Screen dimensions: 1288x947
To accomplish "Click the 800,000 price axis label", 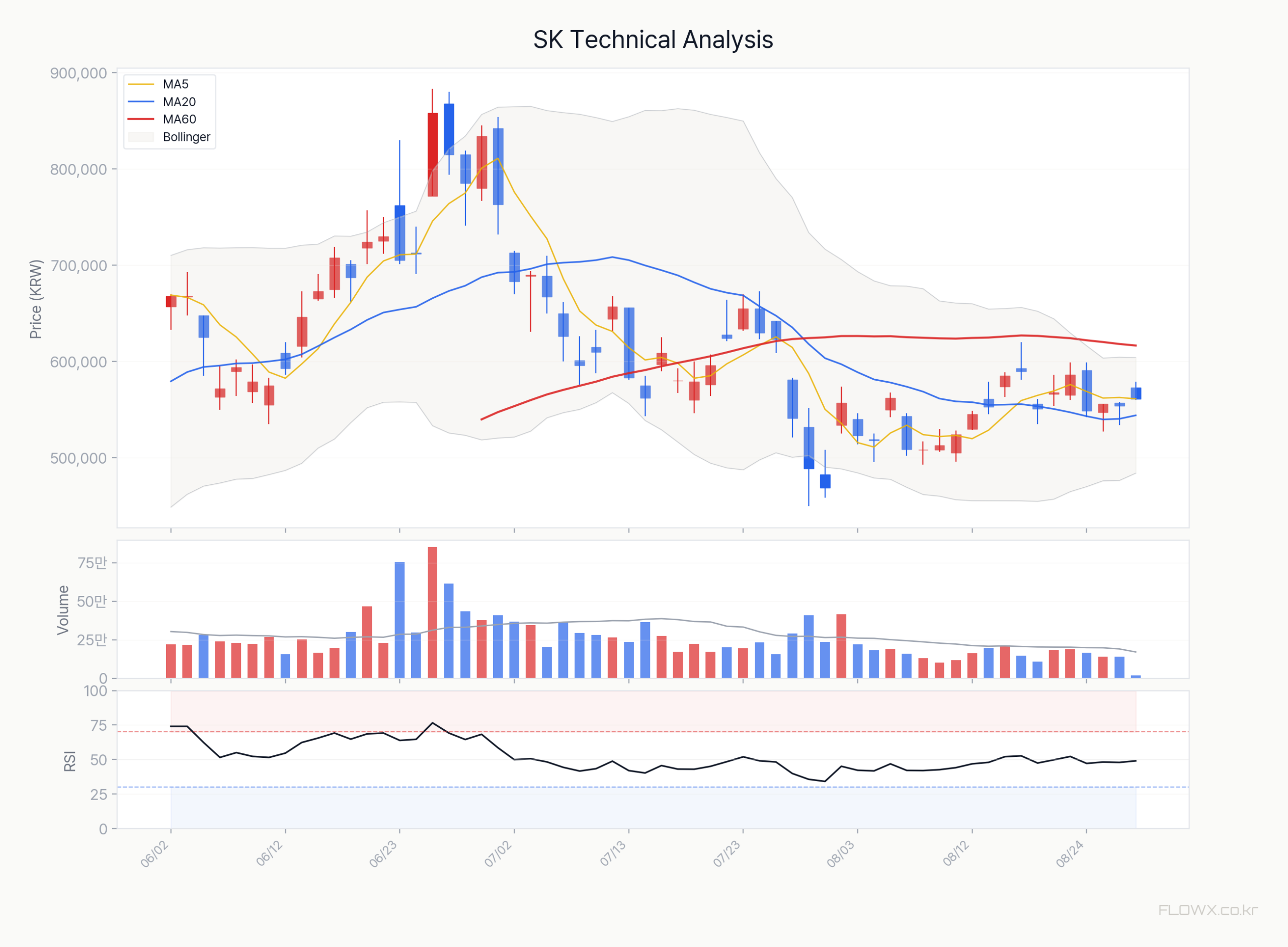I will [x=78, y=169].
